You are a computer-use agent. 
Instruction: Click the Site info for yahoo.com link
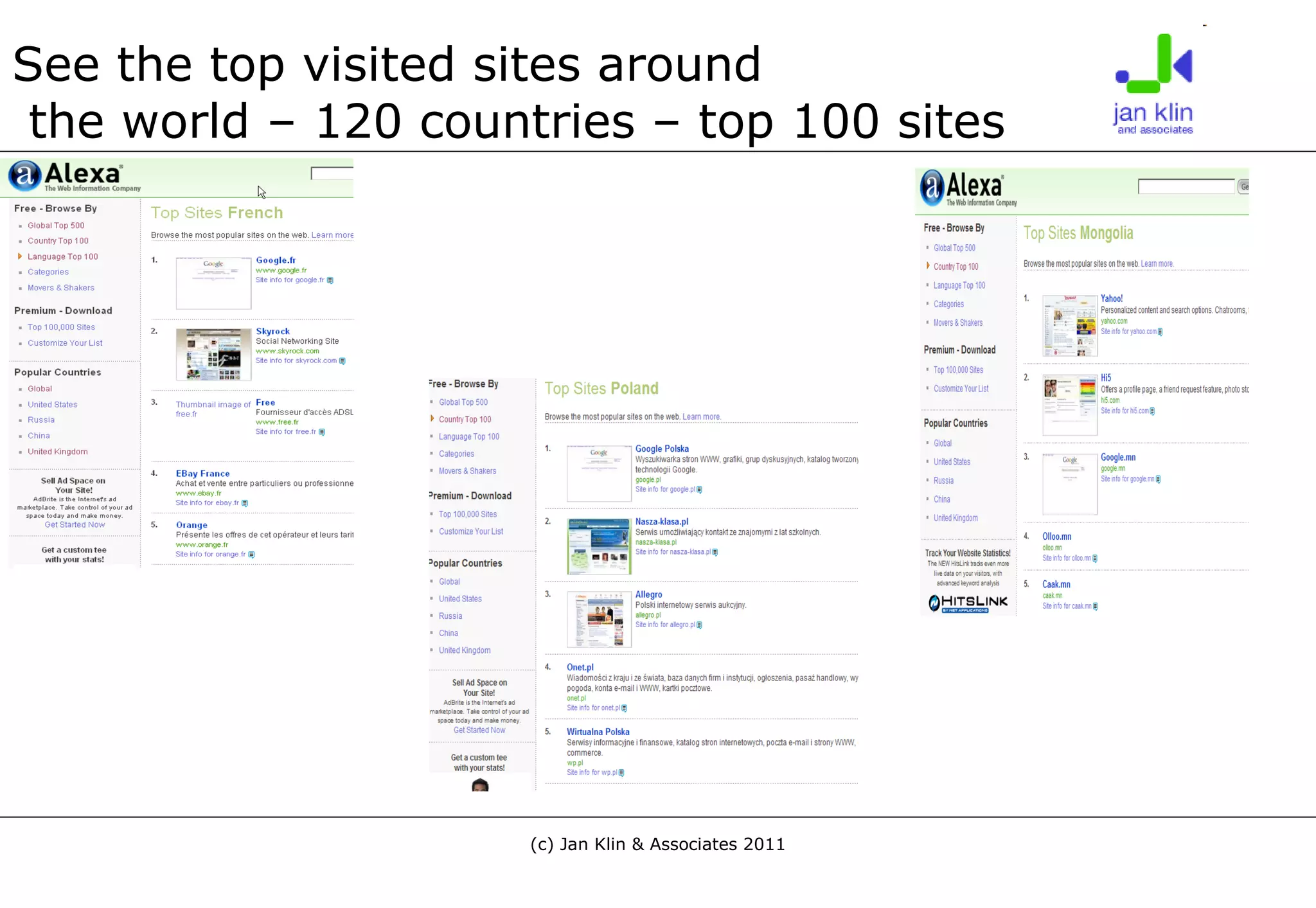(x=1128, y=332)
